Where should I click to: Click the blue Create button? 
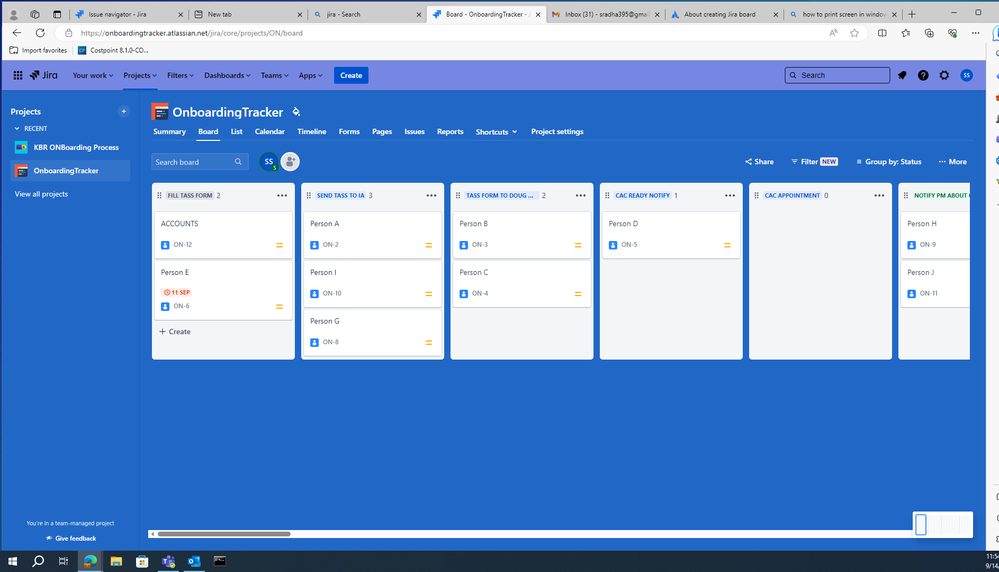(351, 75)
